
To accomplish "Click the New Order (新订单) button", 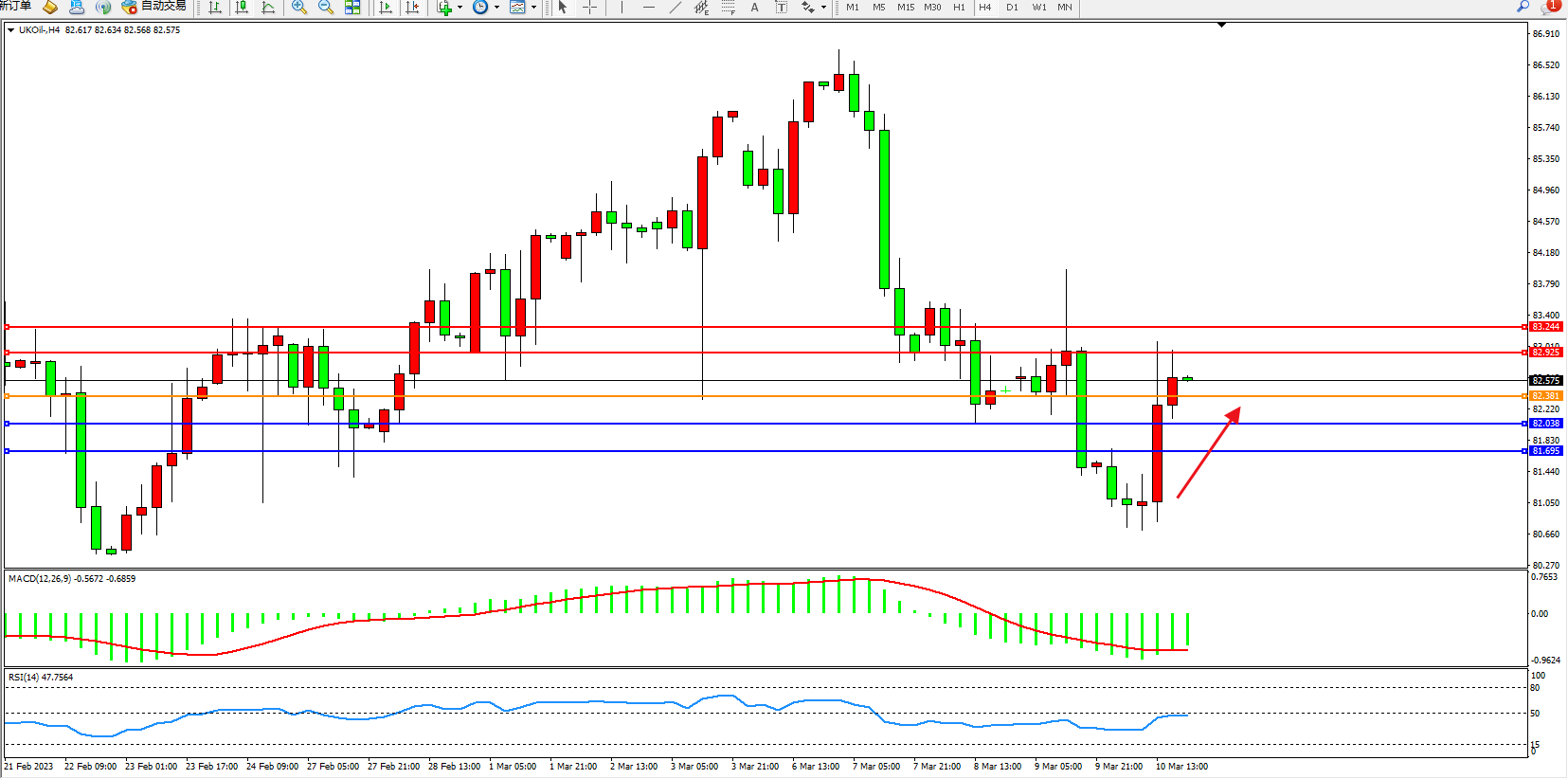I will pos(15,7).
